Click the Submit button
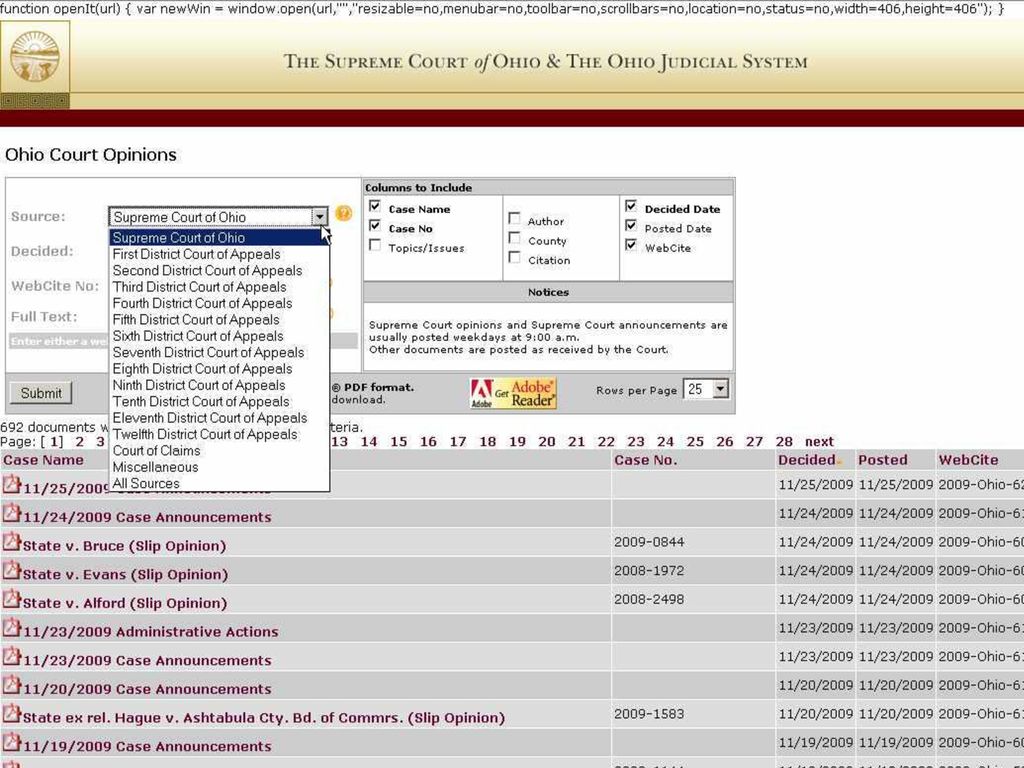This screenshot has height=768, width=1024. coord(40,393)
